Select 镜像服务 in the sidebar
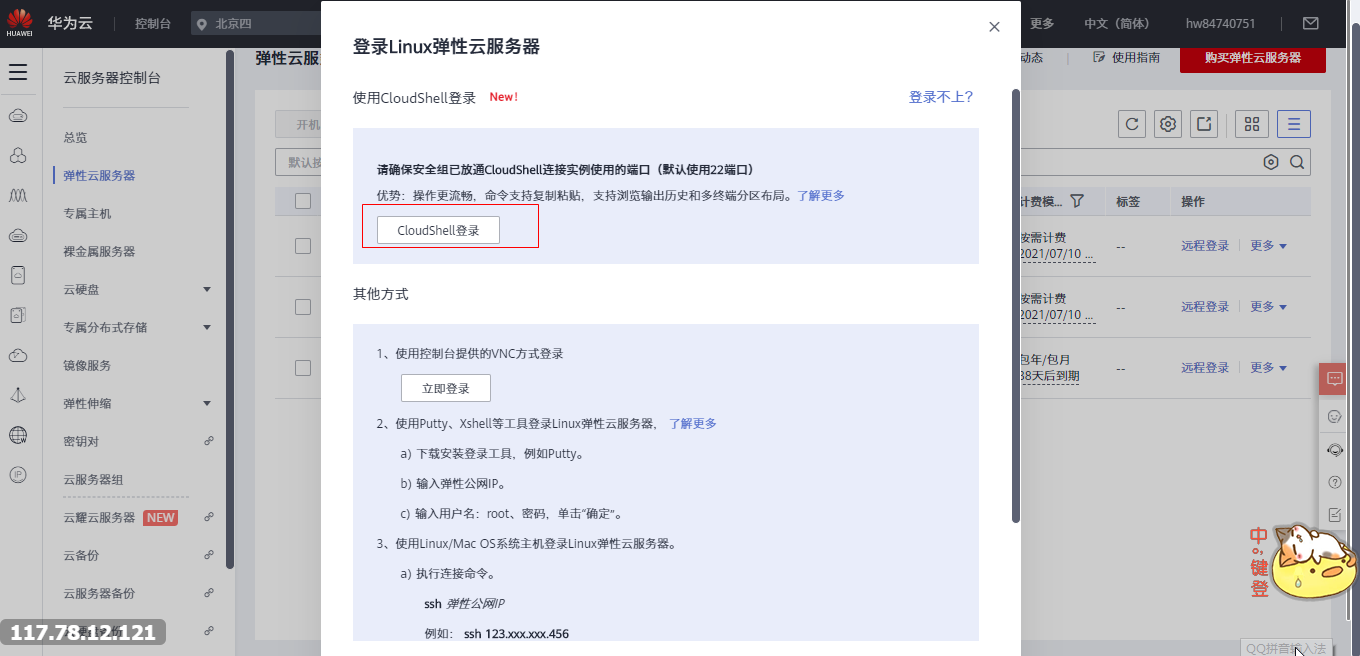1360x656 pixels. tap(87, 365)
